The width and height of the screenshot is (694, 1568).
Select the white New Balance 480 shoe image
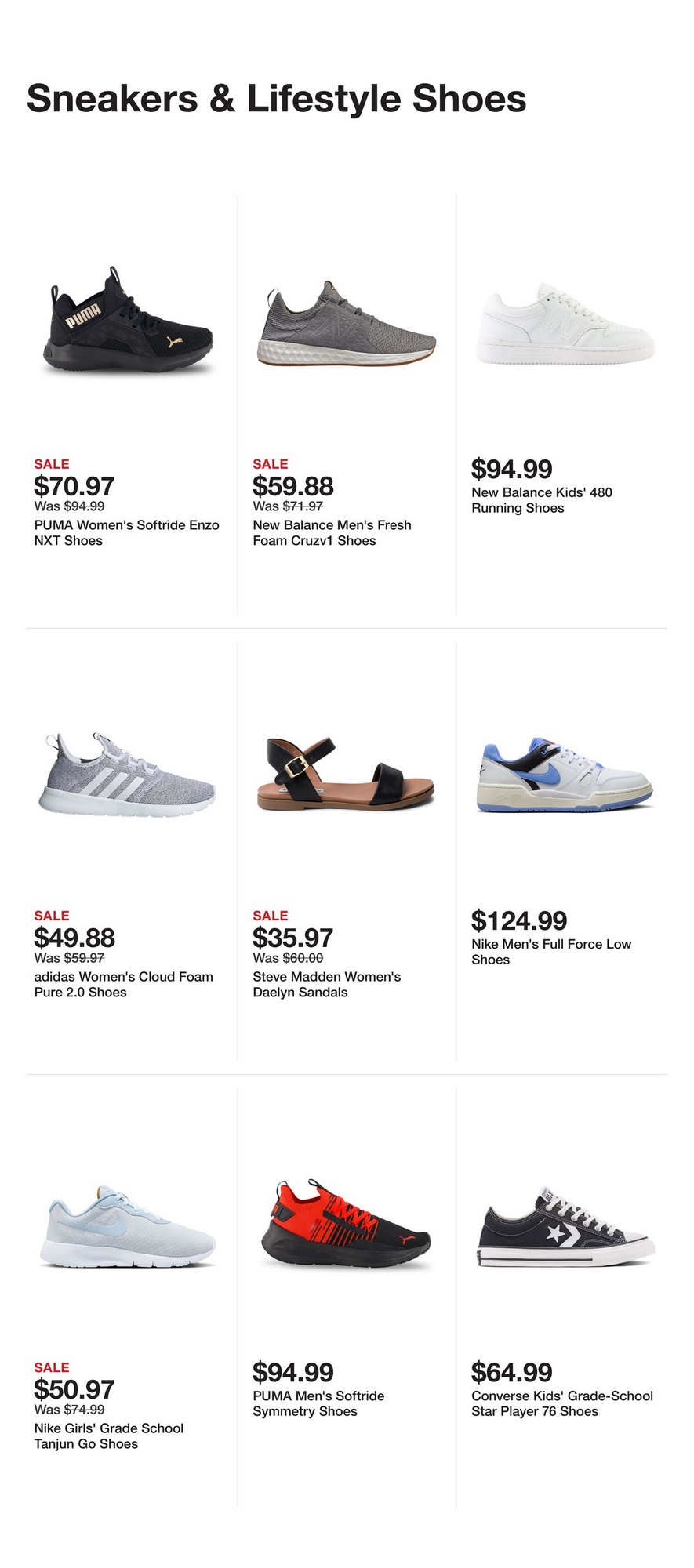565,326
